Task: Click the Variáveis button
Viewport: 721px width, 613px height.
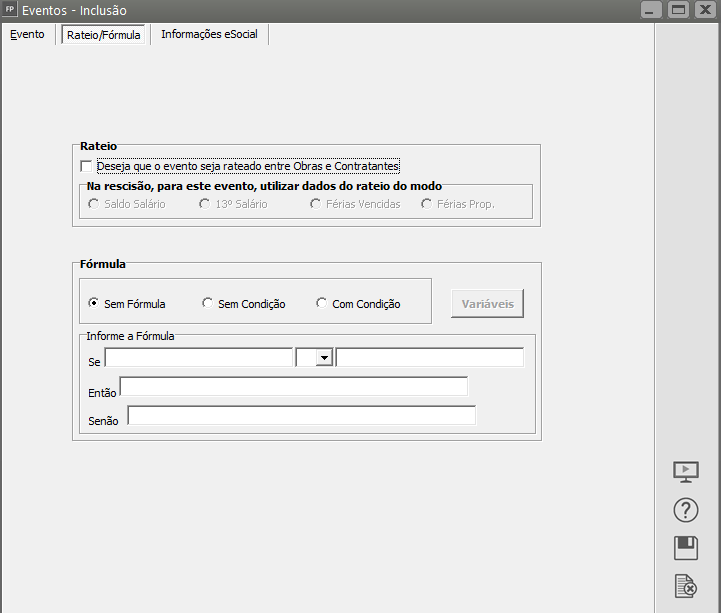Action: pos(487,304)
